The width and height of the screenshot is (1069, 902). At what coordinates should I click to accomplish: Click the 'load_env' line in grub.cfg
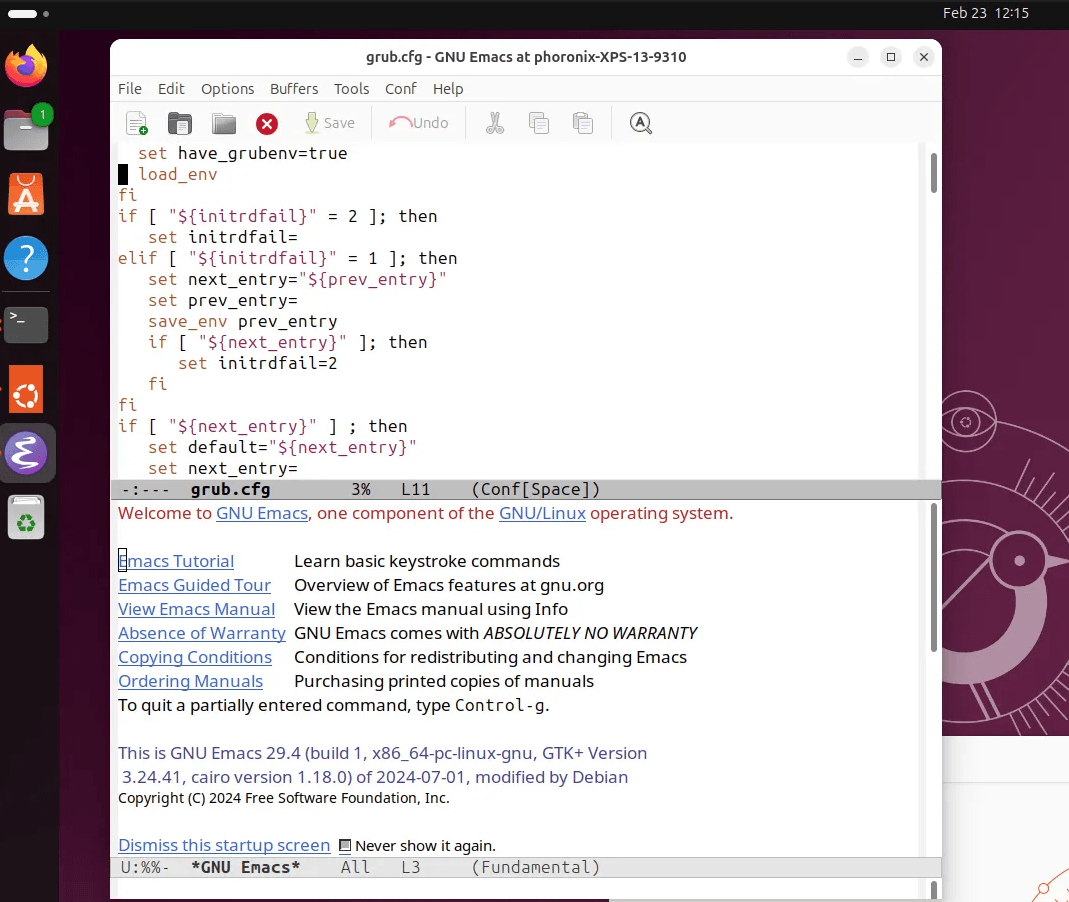coord(177,175)
